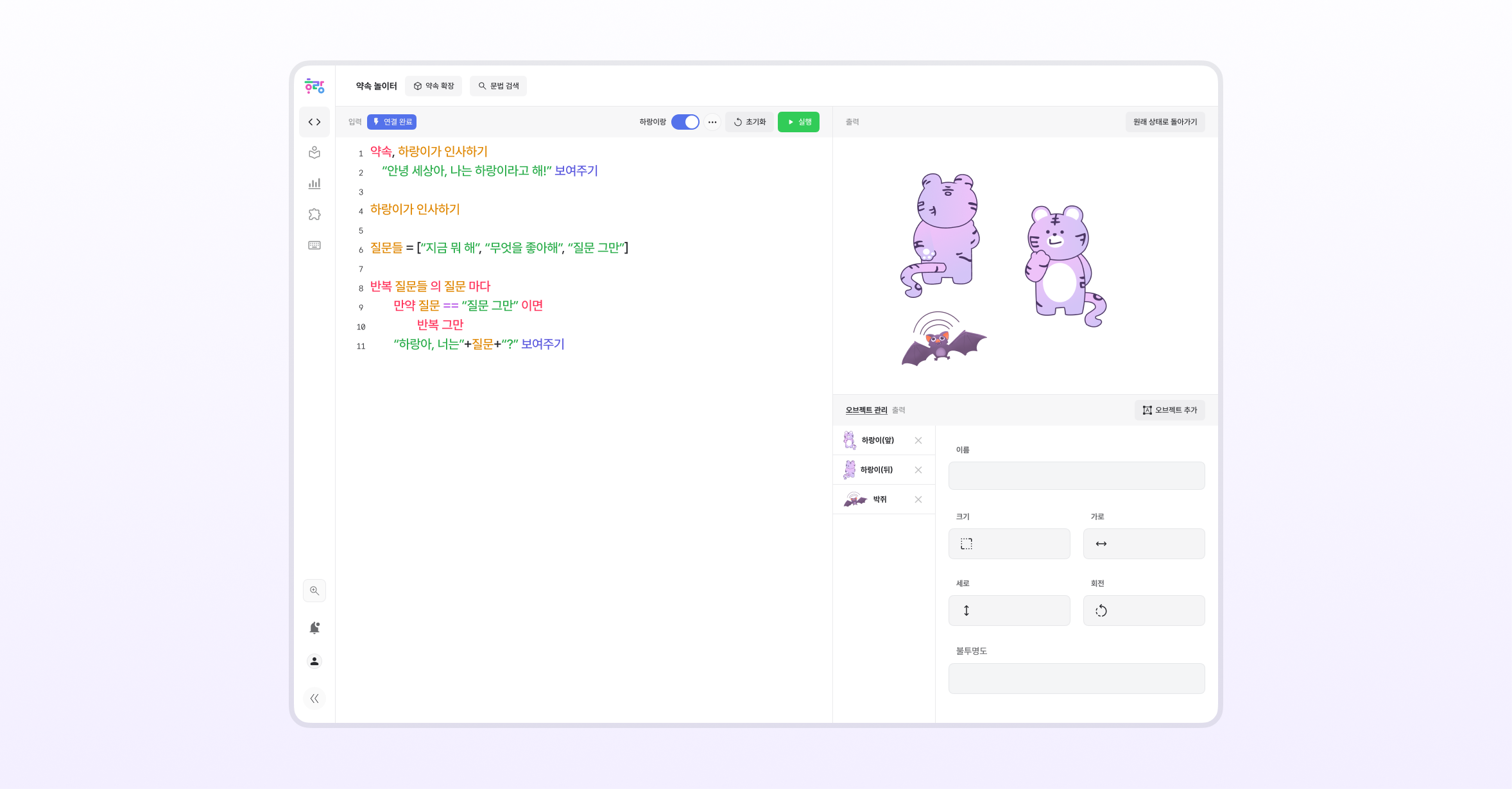Viewport: 1512px width, 789px height.
Task: Open the code editor sidebar icon
Action: coord(314,122)
